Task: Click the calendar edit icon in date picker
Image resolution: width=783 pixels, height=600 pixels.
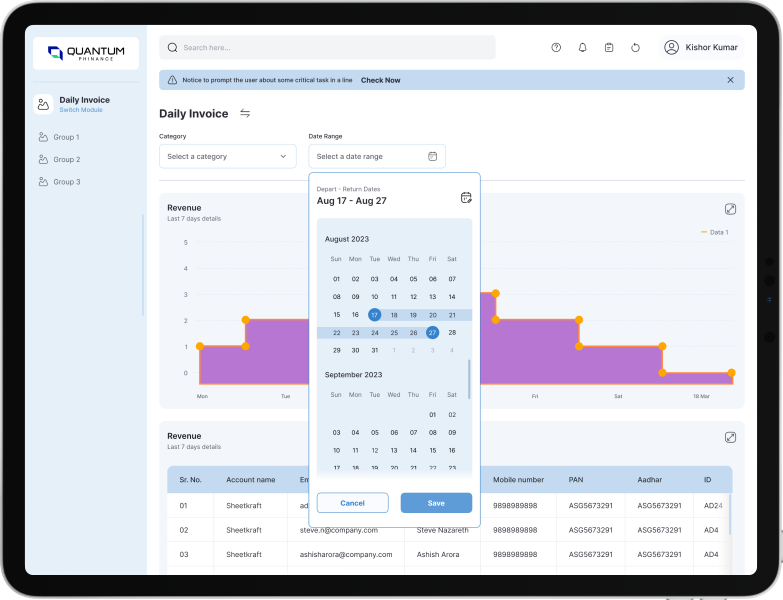Action: tap(465, 197)
